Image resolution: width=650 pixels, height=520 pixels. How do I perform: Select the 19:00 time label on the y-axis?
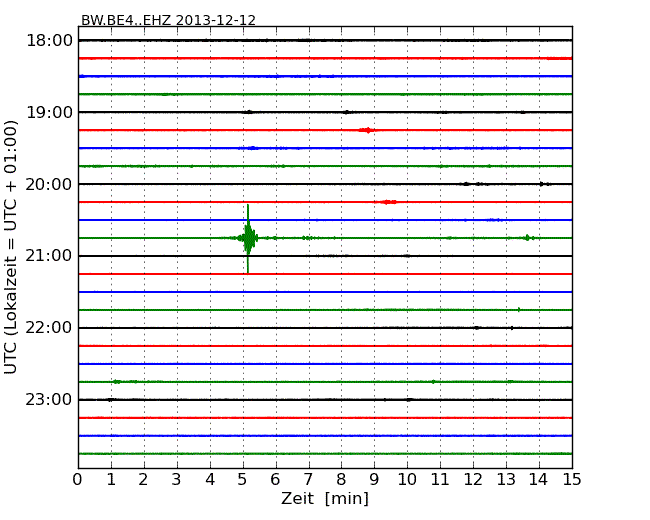tap(49, 112)
